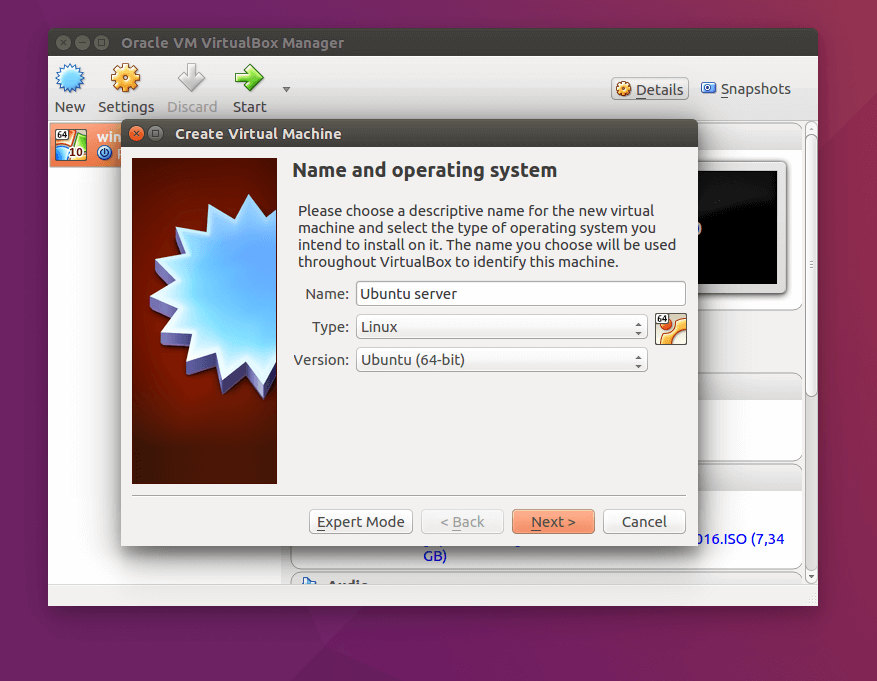Open Settings gear icon in toolbar
Viewport: 877px width, 681px height.
pos(125,78)
